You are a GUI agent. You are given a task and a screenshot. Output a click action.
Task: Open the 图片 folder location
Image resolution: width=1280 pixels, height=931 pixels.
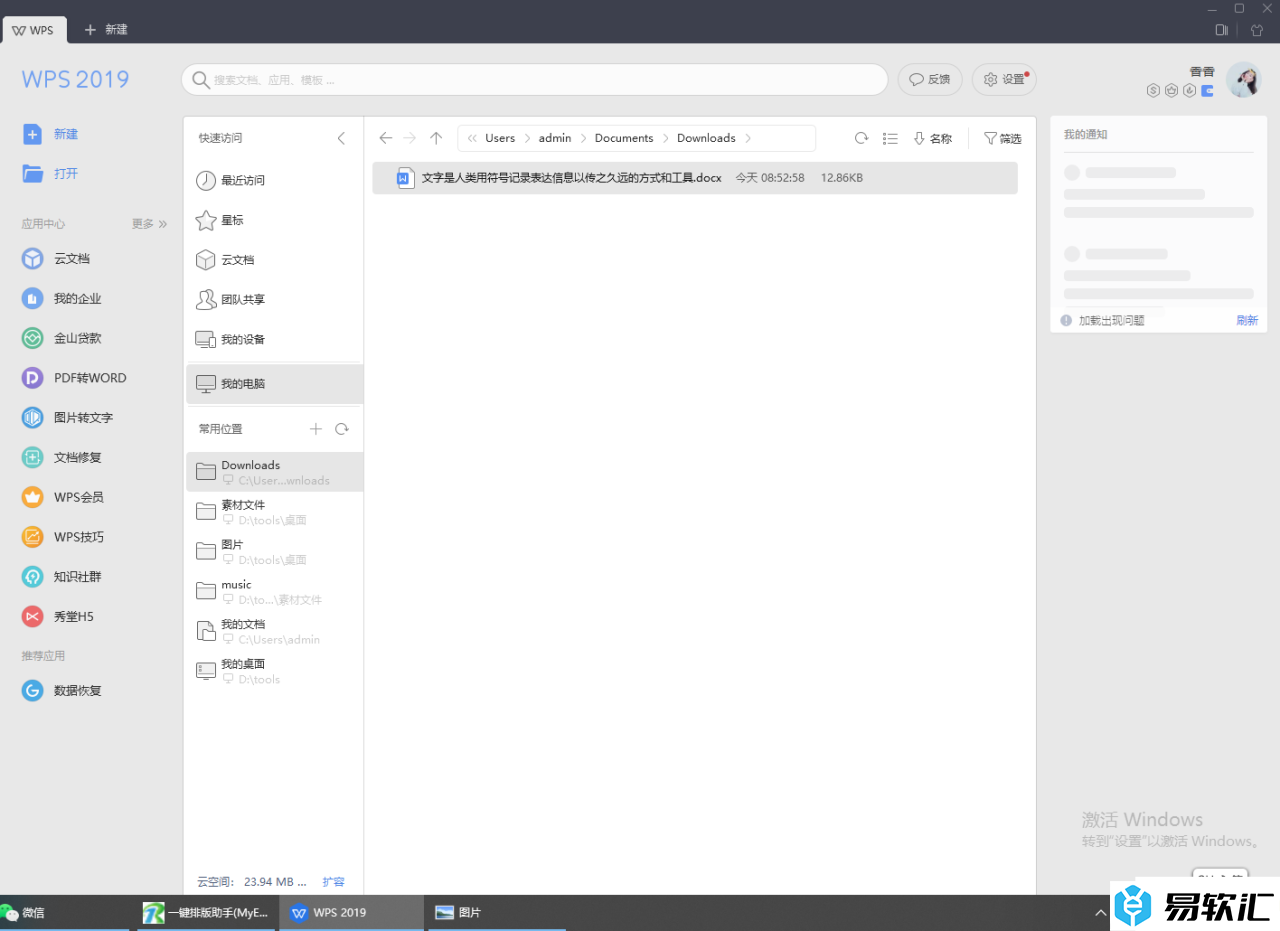point(274,552)
